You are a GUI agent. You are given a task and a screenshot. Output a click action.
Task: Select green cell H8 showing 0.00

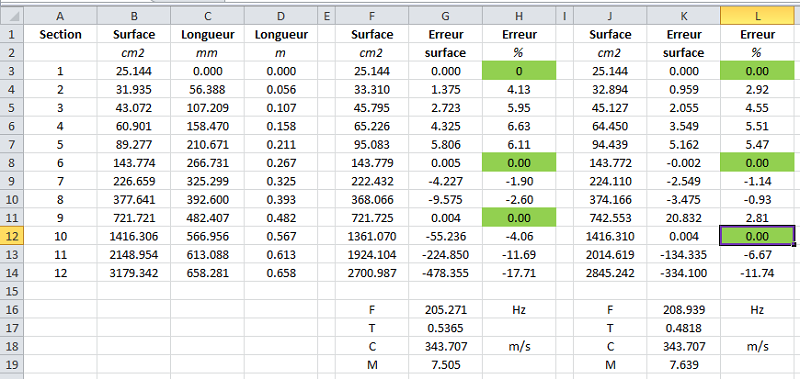point(519,163)
